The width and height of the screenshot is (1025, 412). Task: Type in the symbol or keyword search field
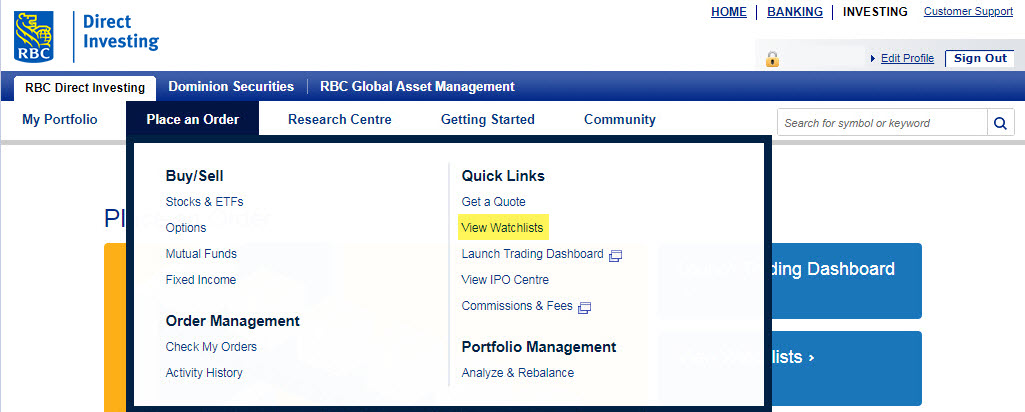tap(880, 123)
